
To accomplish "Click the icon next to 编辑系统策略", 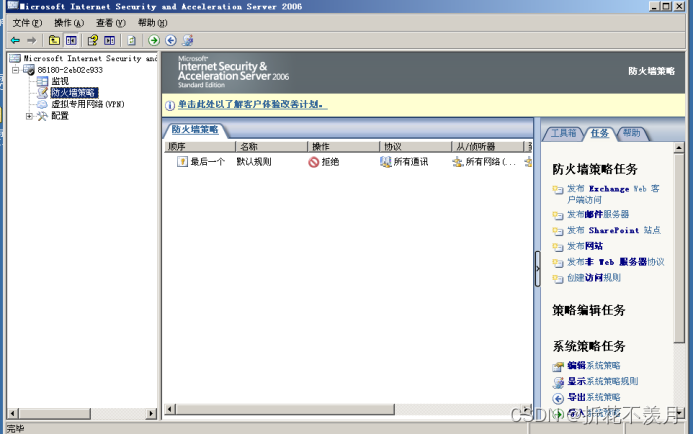I will (558, 366).
